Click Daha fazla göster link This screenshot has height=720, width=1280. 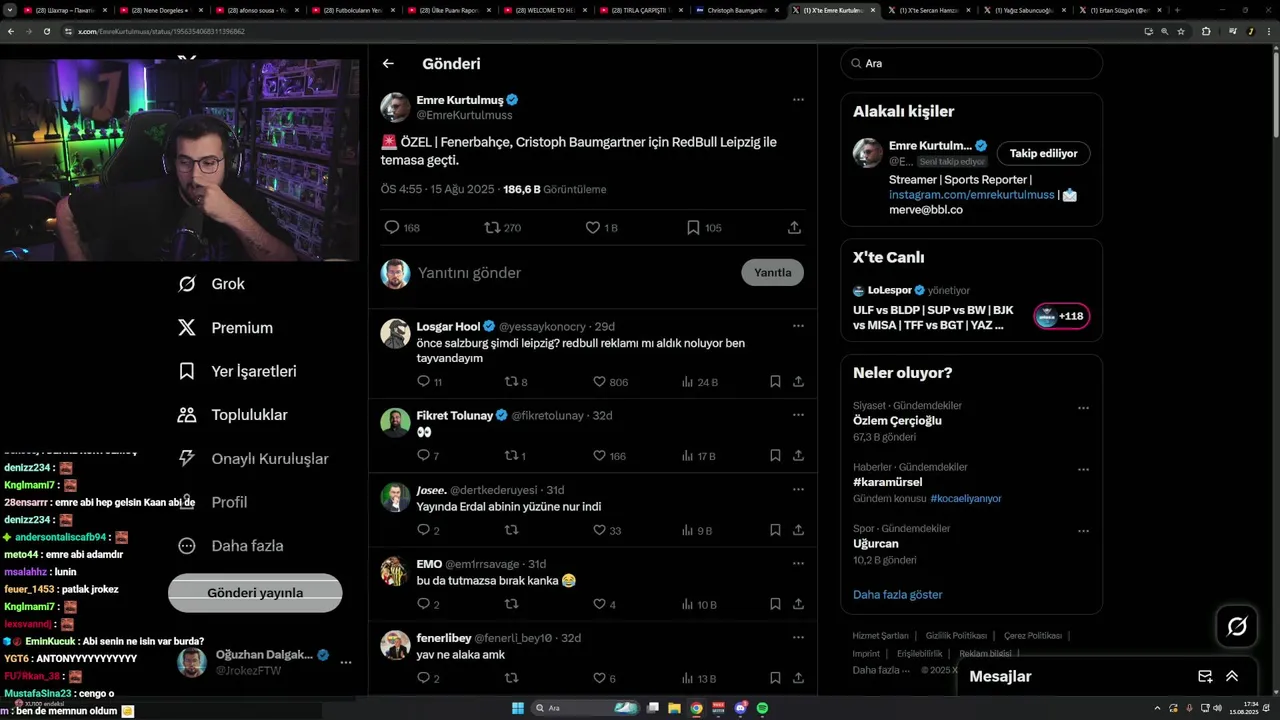point(898,594)
